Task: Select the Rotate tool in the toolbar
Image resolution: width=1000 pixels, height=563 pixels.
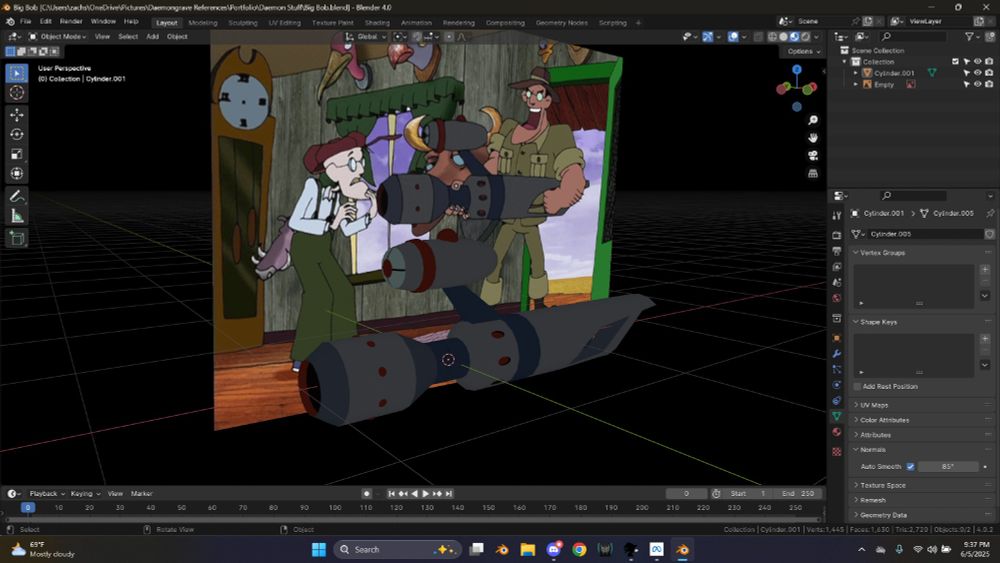Action: (x=17, y=135)
